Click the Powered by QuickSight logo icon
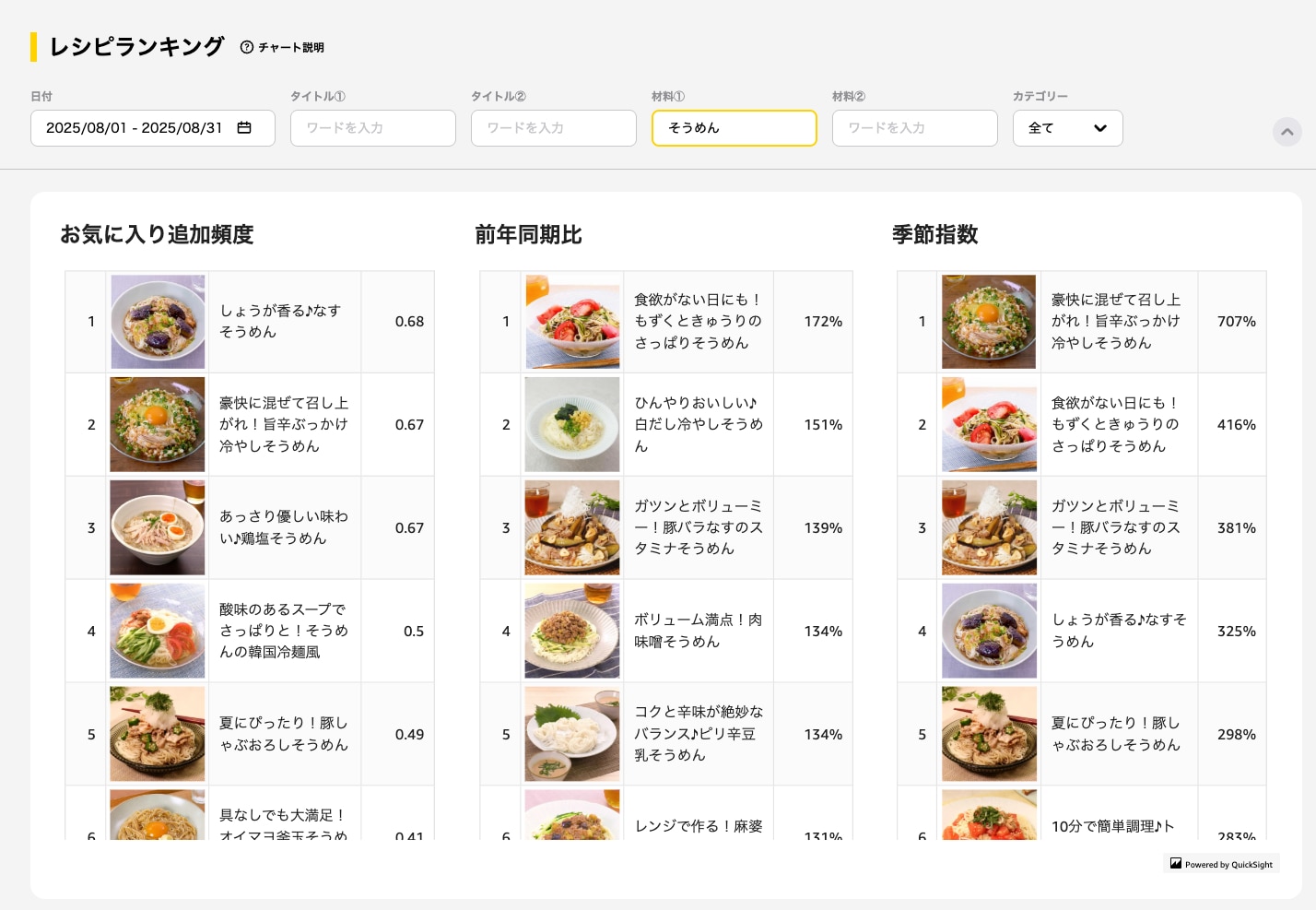Viewport: 1316px width, 910px height. (x=1176, y=864)
